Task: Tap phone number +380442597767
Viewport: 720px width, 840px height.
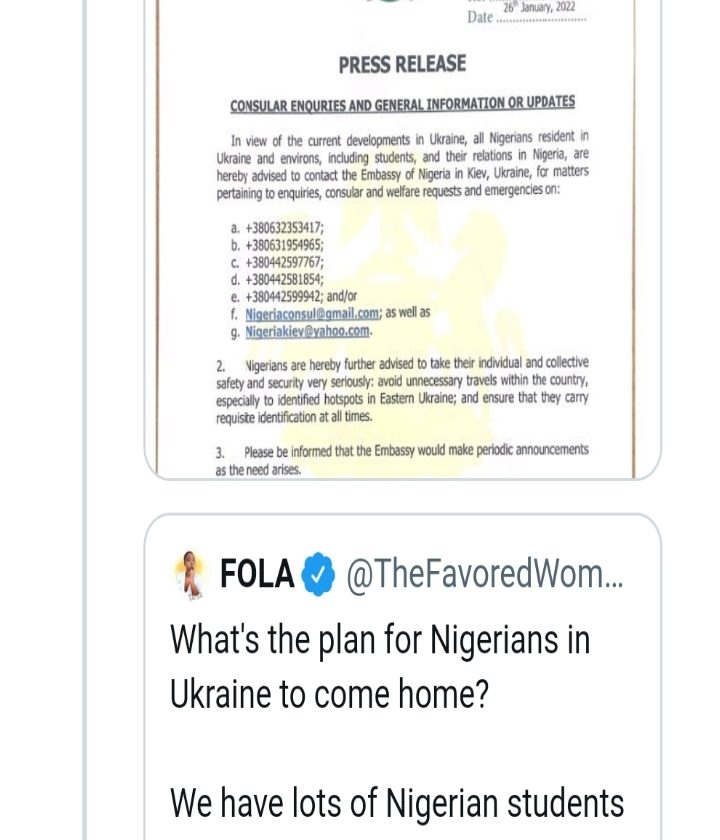Action: (x=284, y=263)
